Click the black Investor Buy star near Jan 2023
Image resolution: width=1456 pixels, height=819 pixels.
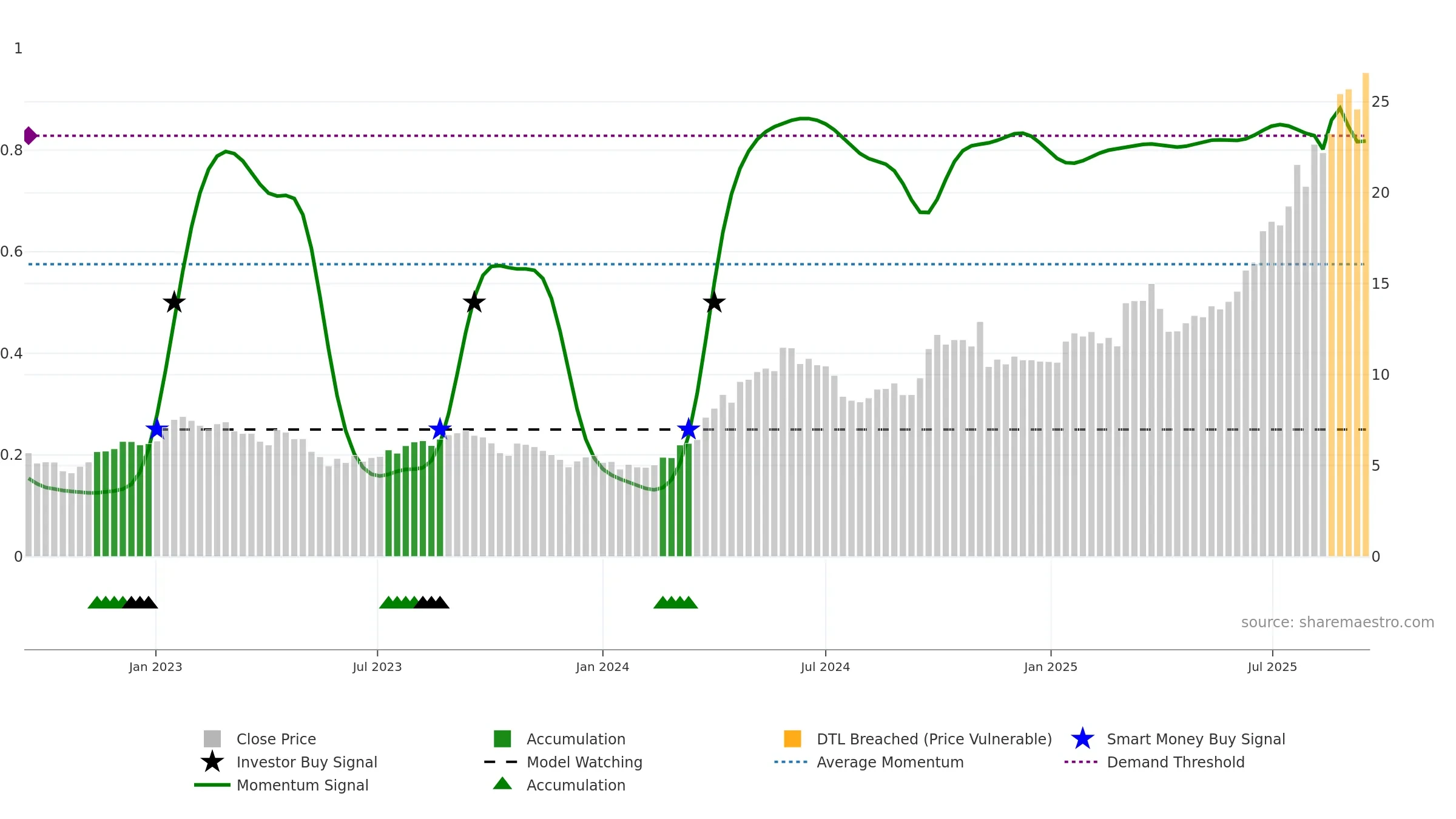tap(174, 302)
